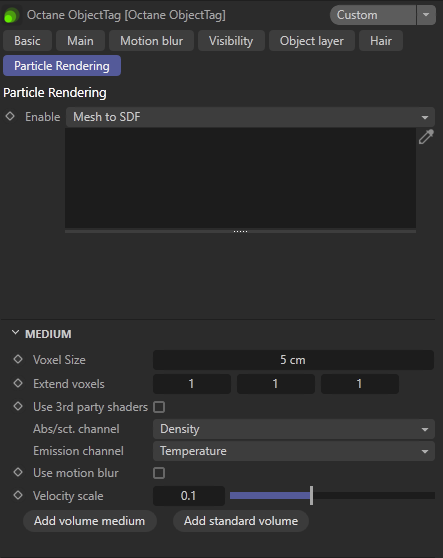Viewport: 443px width, 558px height.
Task: Open the Visibility tab
Action: coord(231,41)
